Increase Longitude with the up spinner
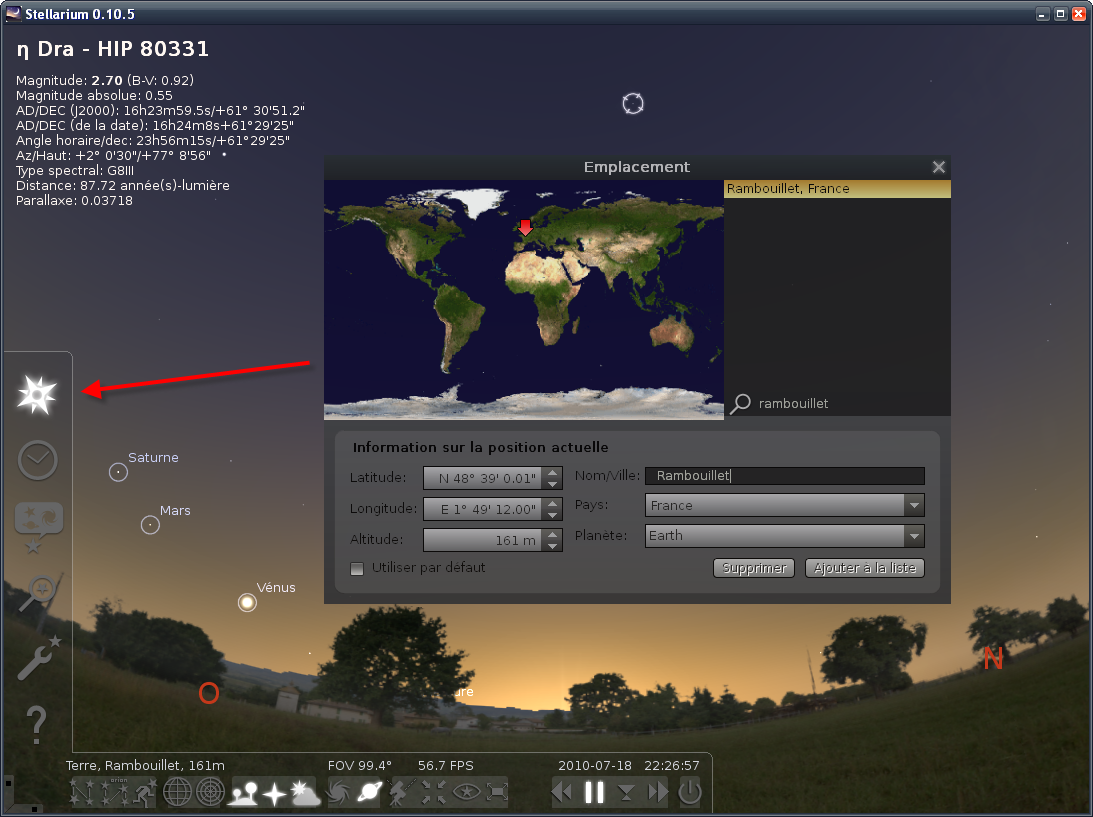 tap(553, 503)
